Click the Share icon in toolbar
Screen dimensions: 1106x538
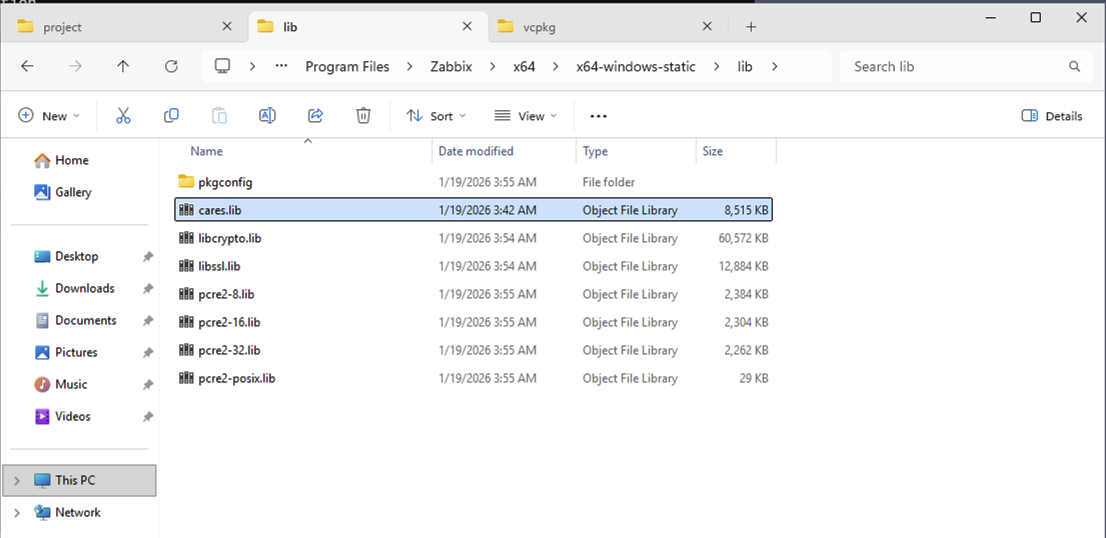coord(315,116)
